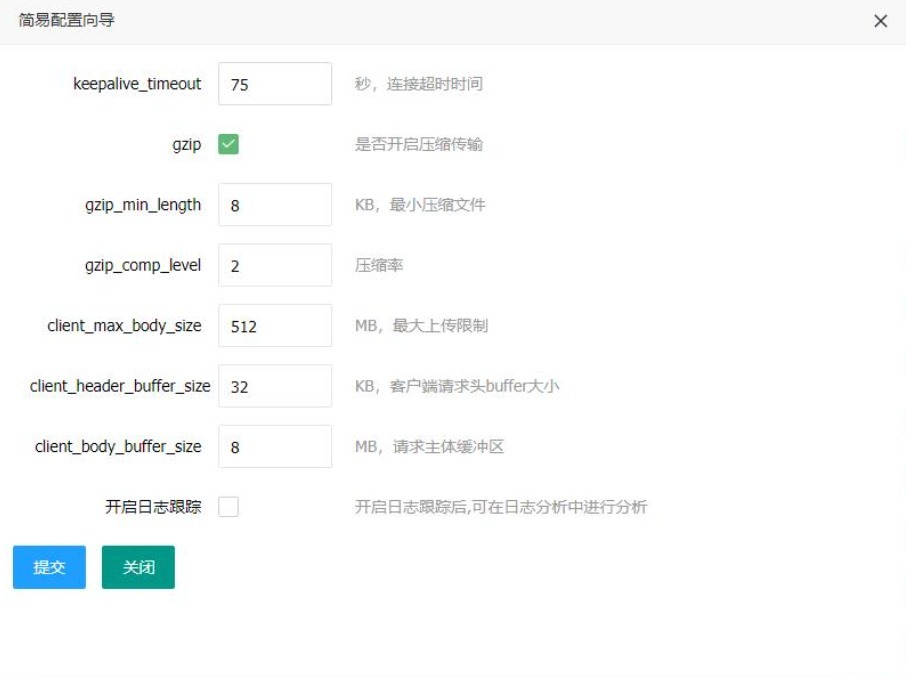Click the green 关闭 button
Viewport: 906px width, 678px height.
[138, 567]
